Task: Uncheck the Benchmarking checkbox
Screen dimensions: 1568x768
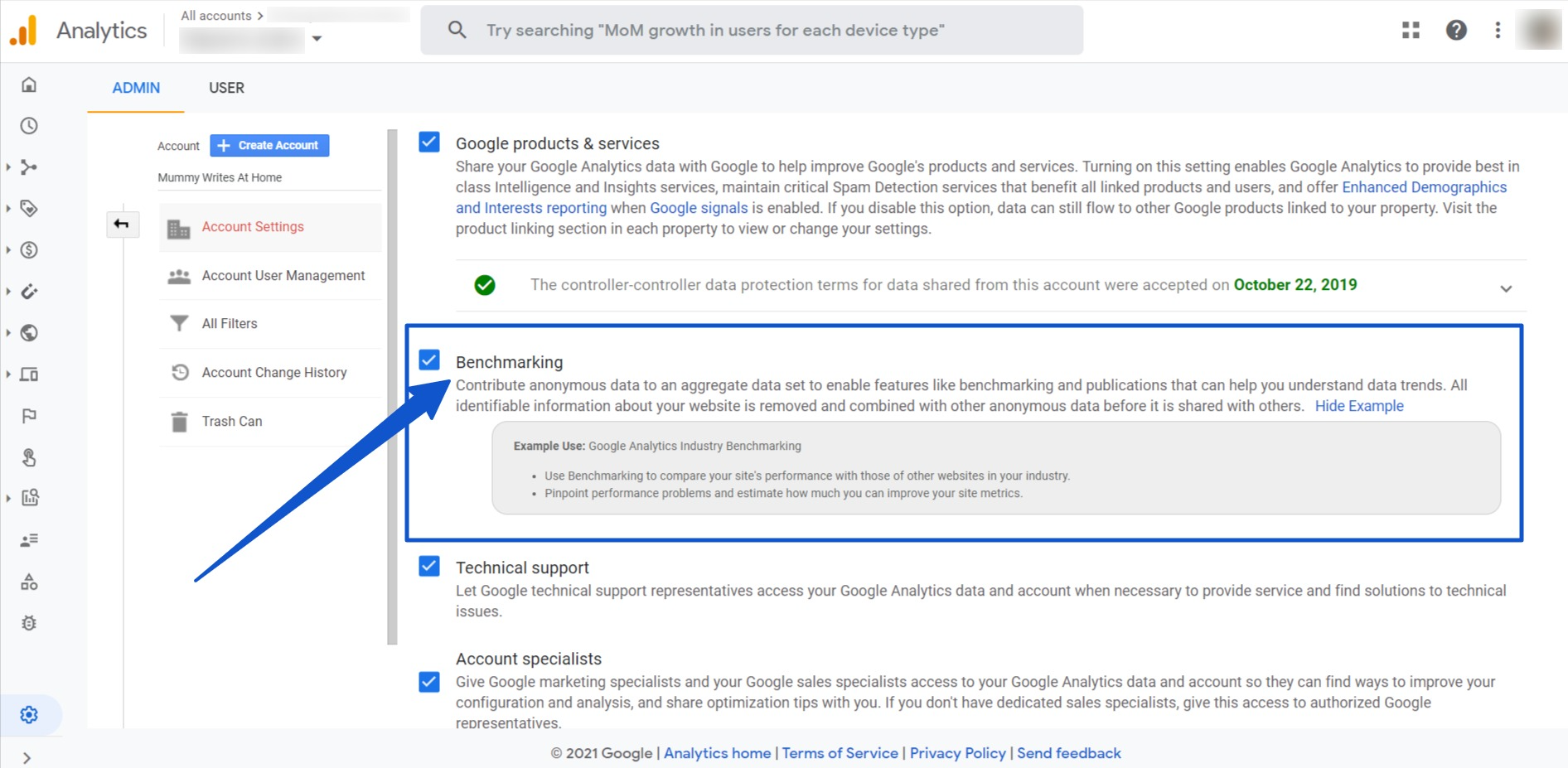Action: tap(429, 360)
